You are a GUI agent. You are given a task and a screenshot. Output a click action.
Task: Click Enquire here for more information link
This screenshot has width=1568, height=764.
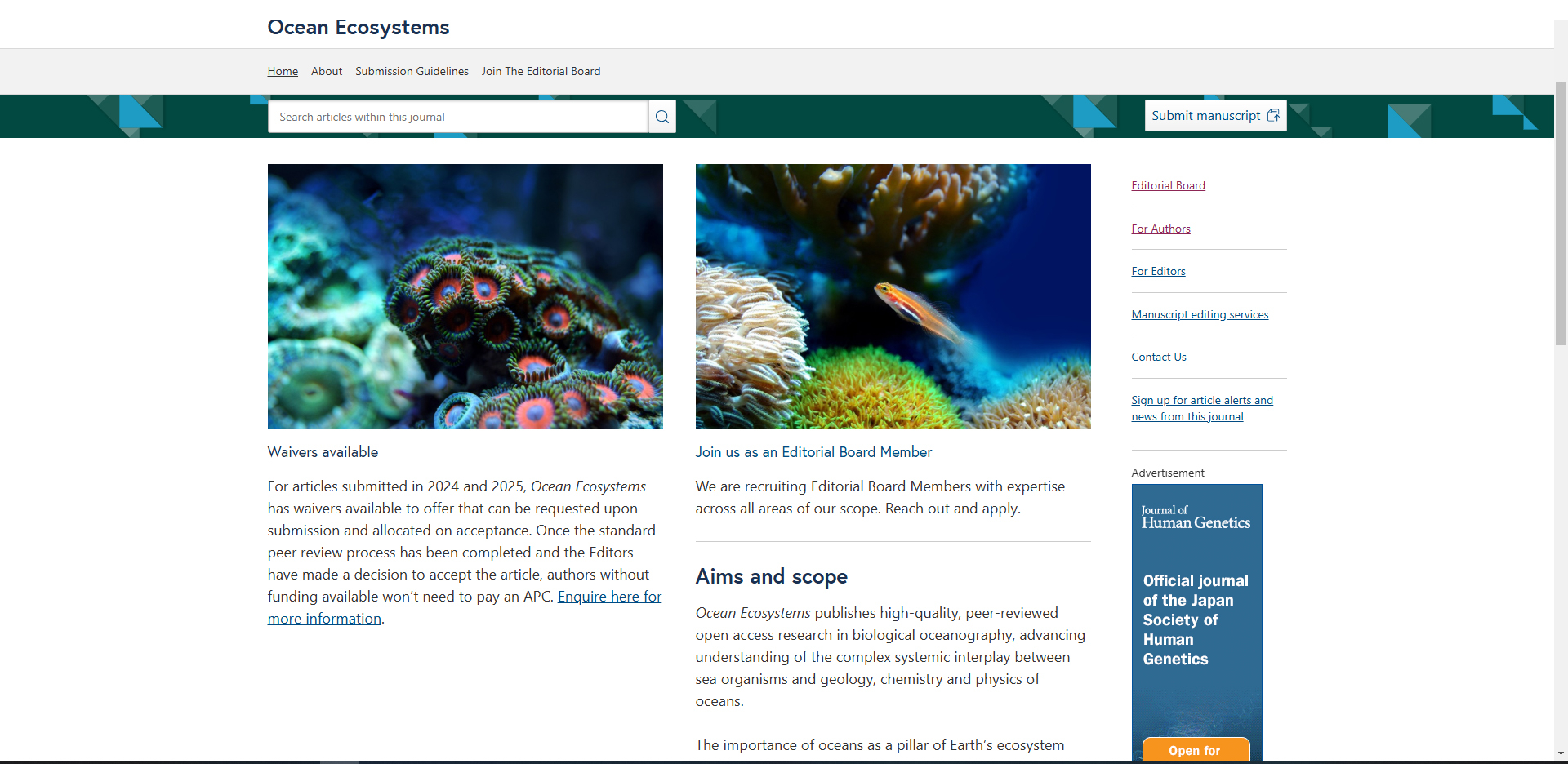609,597
